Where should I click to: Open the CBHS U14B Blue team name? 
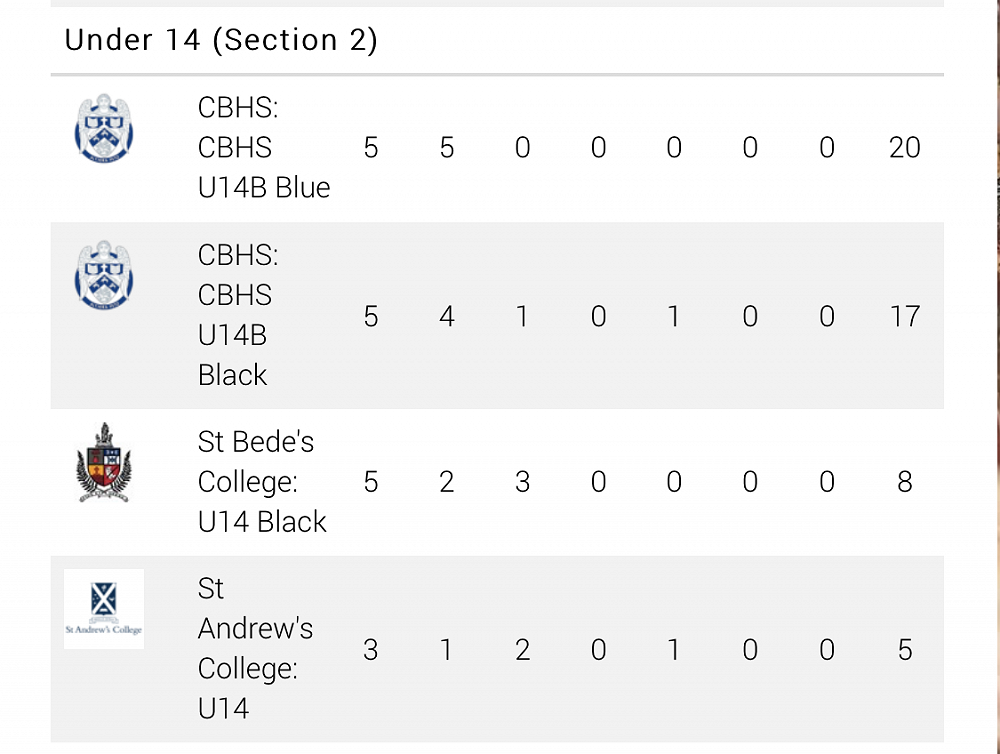tap(263, 147)
